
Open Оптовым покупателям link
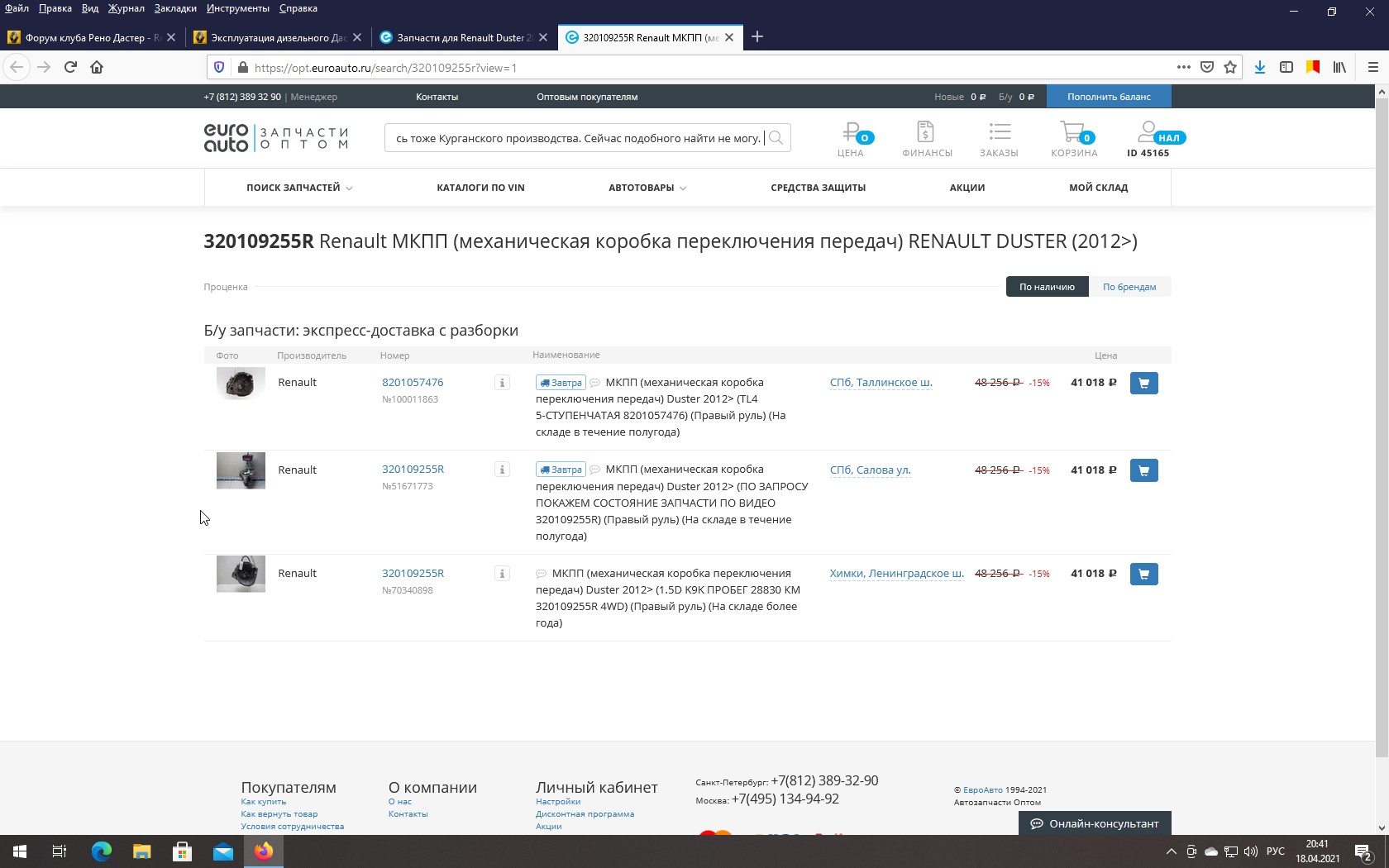(587, 97)
